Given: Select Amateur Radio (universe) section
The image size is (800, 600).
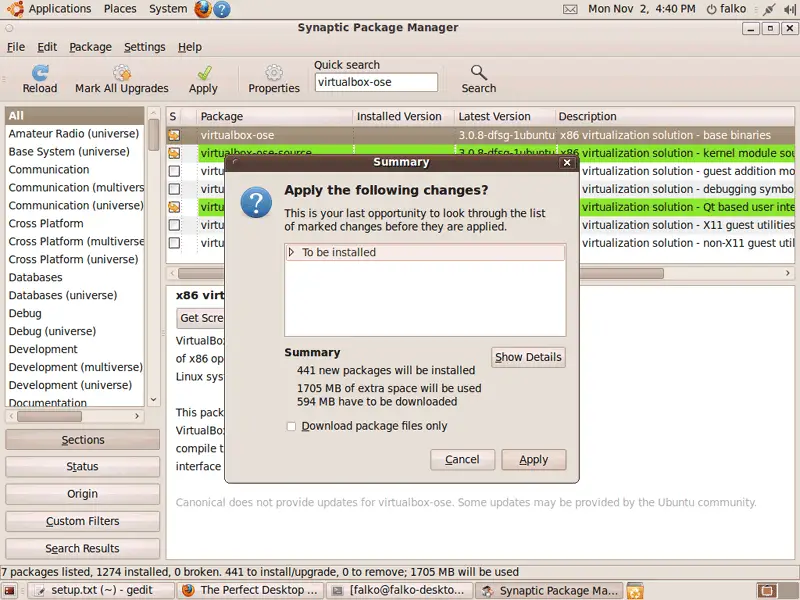Looking at the screenshot, I should 74,134.
